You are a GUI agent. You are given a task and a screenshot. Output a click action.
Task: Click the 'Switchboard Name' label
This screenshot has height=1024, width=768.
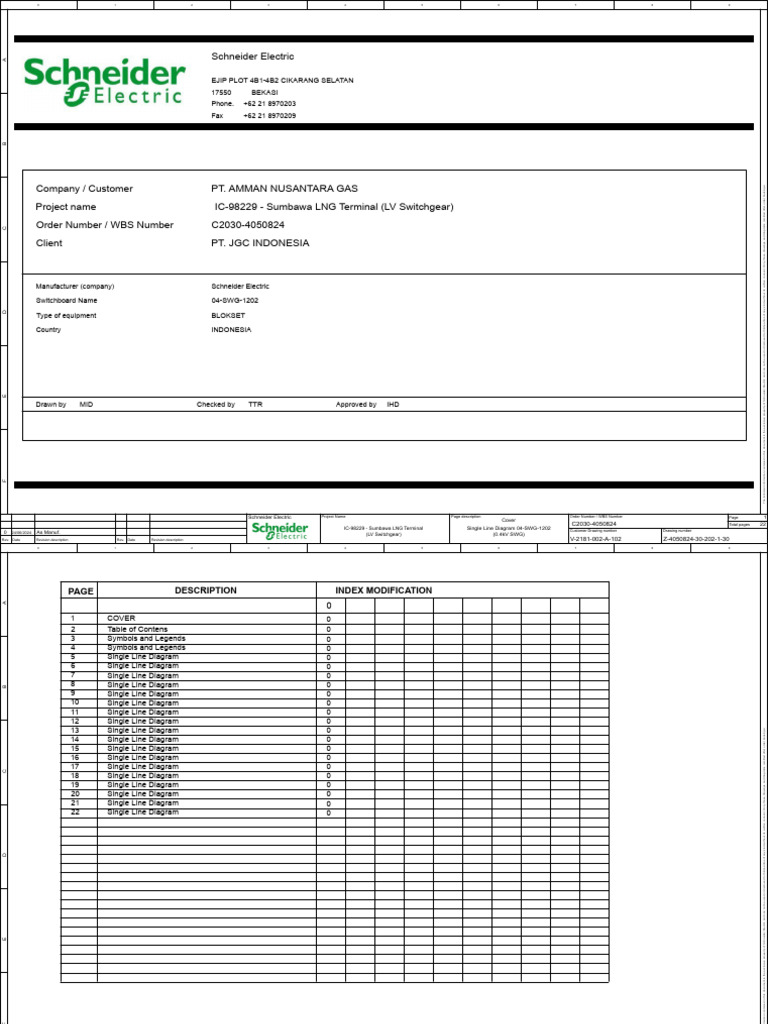point(67,301)
